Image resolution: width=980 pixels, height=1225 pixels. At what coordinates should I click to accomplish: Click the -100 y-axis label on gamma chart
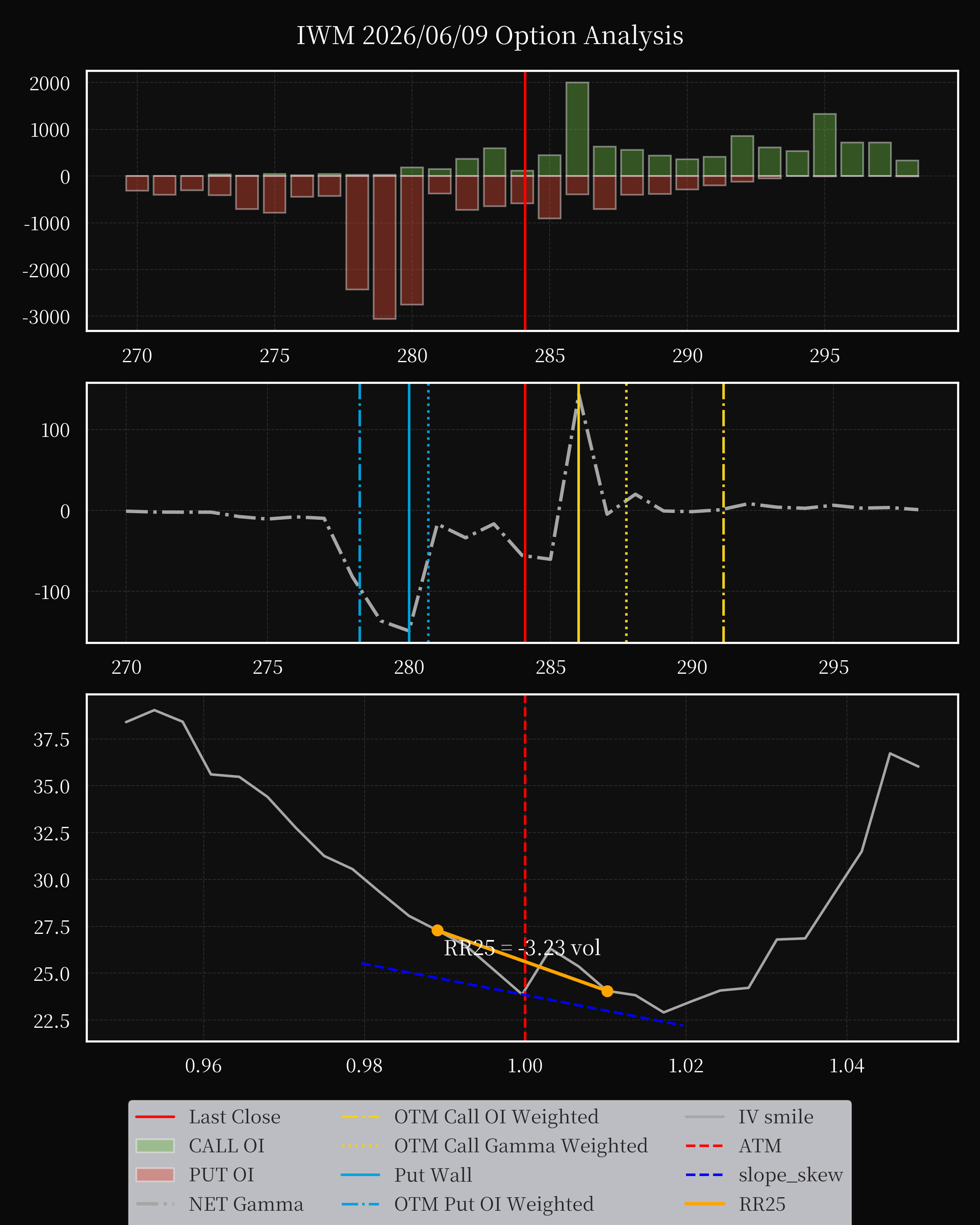click(x=52, y=592)
